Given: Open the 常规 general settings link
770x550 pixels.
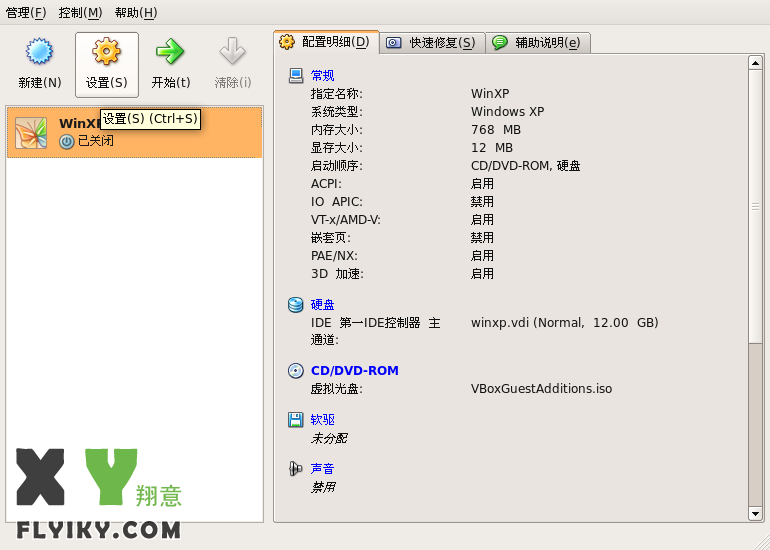Looking at the screenshot, I should click(x=323, y=76).
